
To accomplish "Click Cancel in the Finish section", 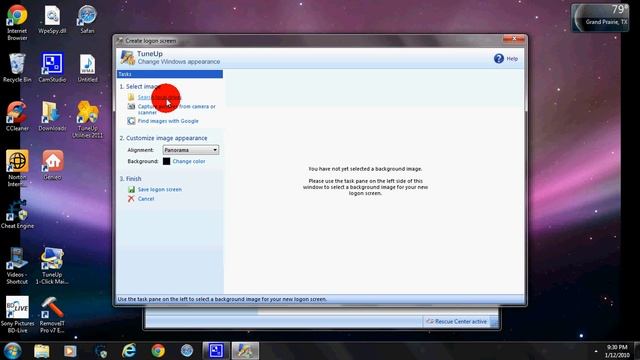I will (146, 199).
